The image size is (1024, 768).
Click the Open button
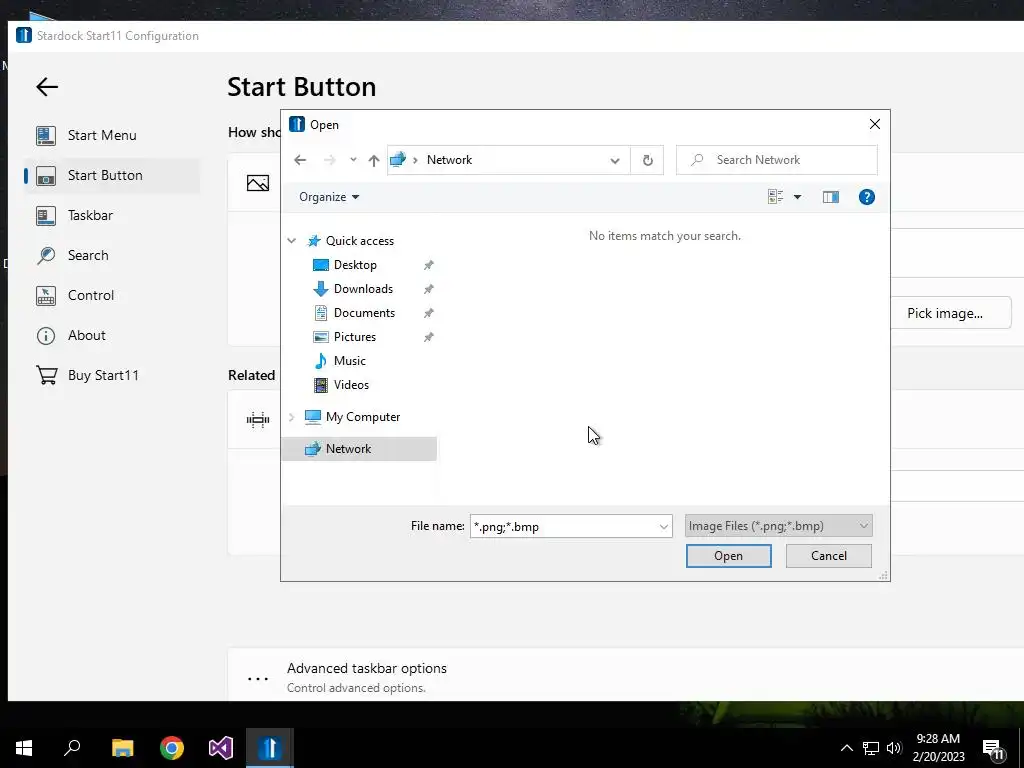click(728, 556)
